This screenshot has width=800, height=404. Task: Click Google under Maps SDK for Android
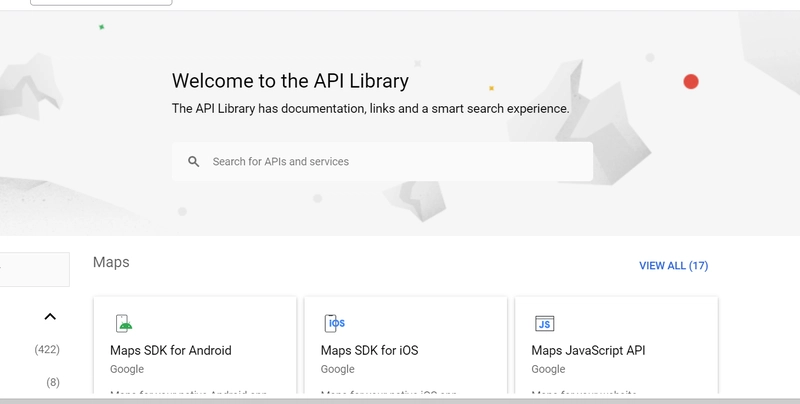127,369
